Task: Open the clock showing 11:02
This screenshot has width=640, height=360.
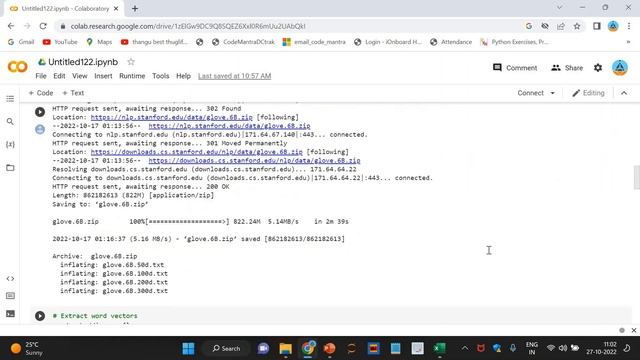Action: (601, 349)
